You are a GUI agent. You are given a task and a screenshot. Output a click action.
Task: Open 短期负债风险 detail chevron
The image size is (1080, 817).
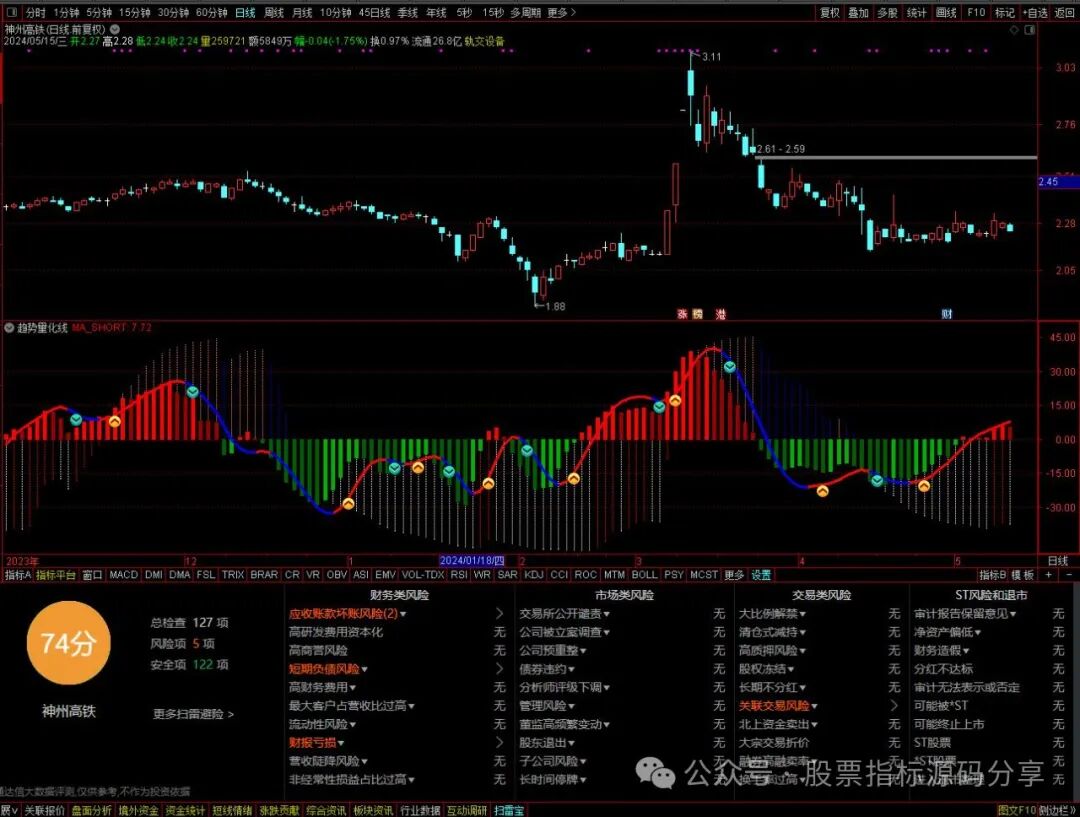[x=499, y=668]
